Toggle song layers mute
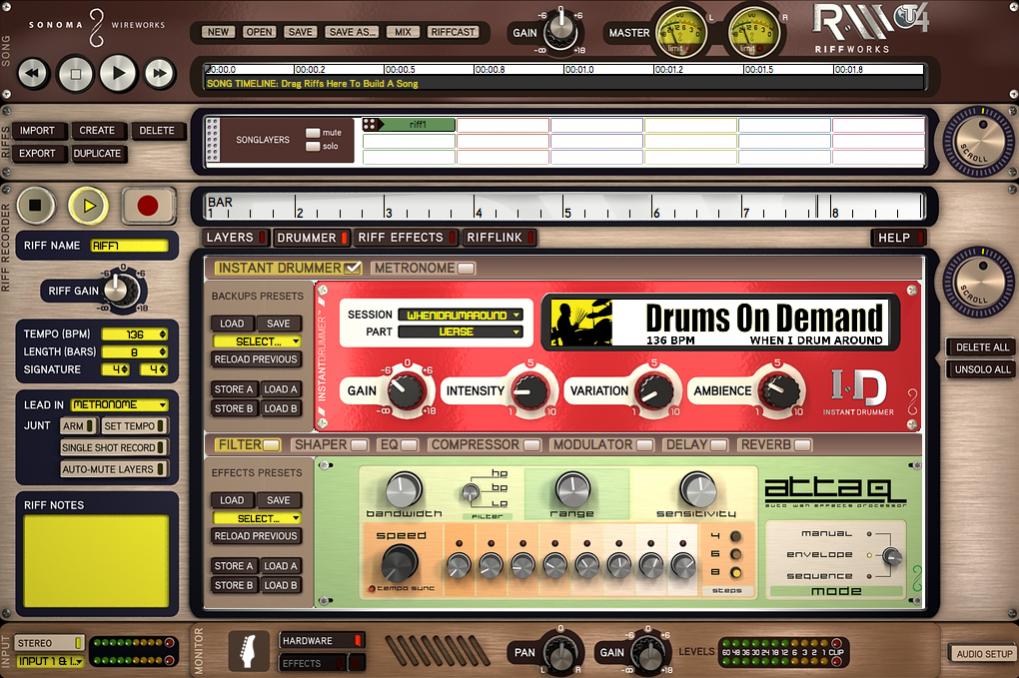Image resolution: width=1019 pixels, height=678 pixels. 313,133
